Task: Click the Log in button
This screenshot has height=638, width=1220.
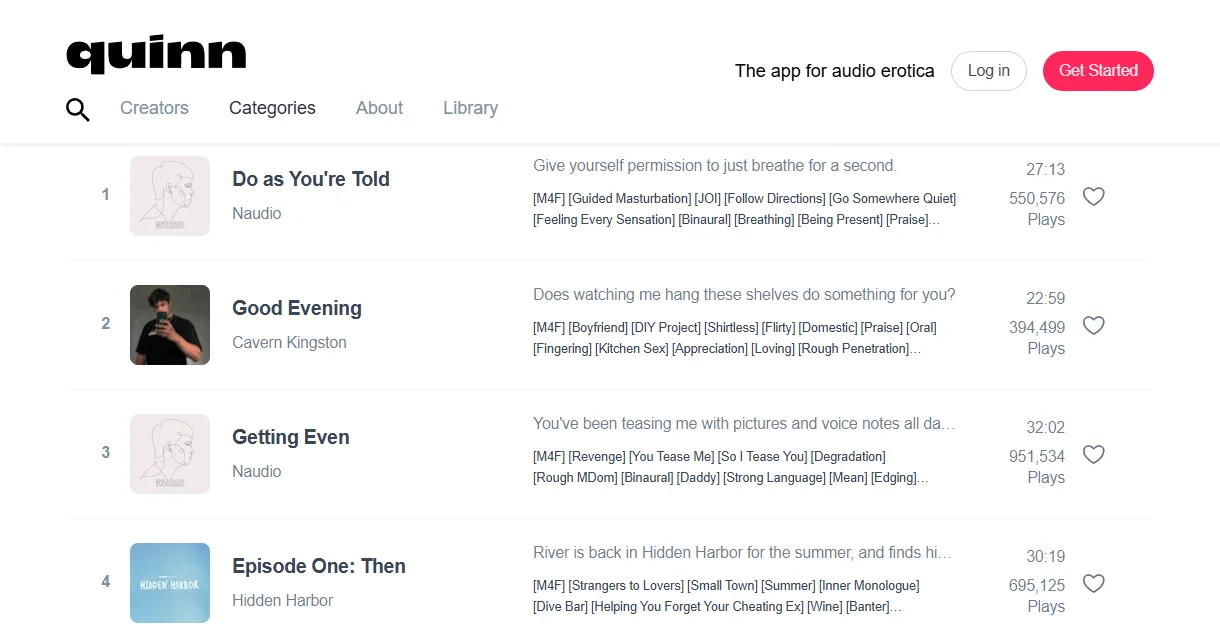Action: (x=988, y=71)
